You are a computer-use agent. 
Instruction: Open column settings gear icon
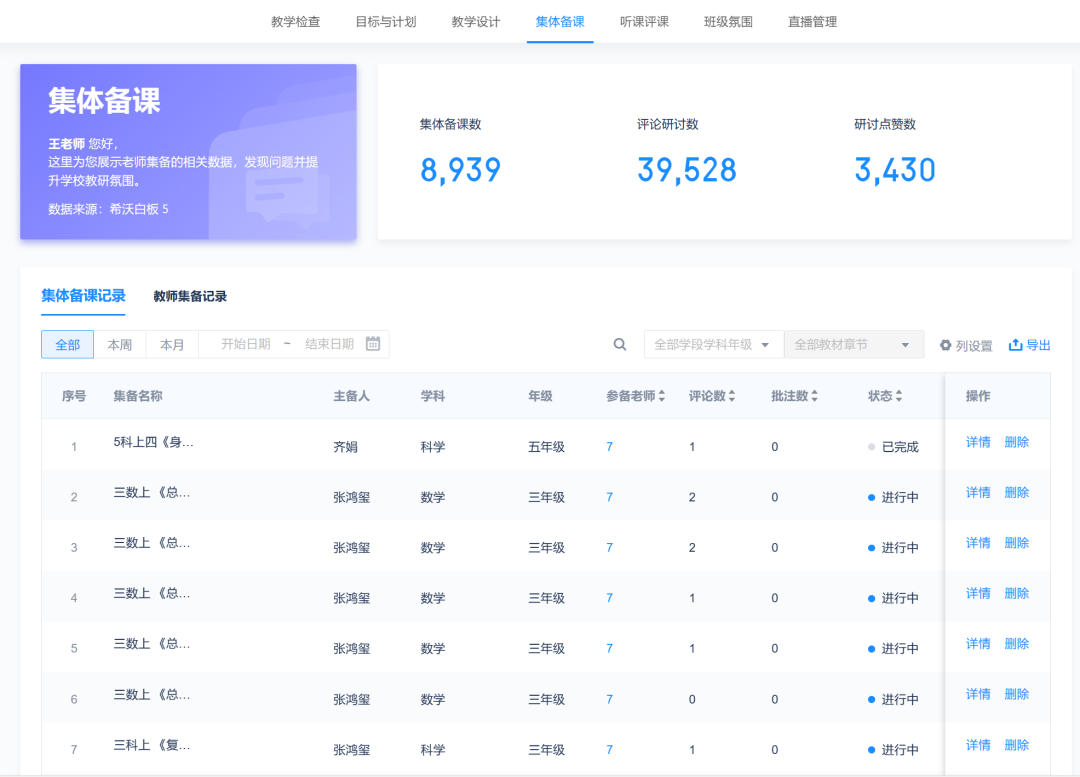pyautogui.click(x=946, y=345)
